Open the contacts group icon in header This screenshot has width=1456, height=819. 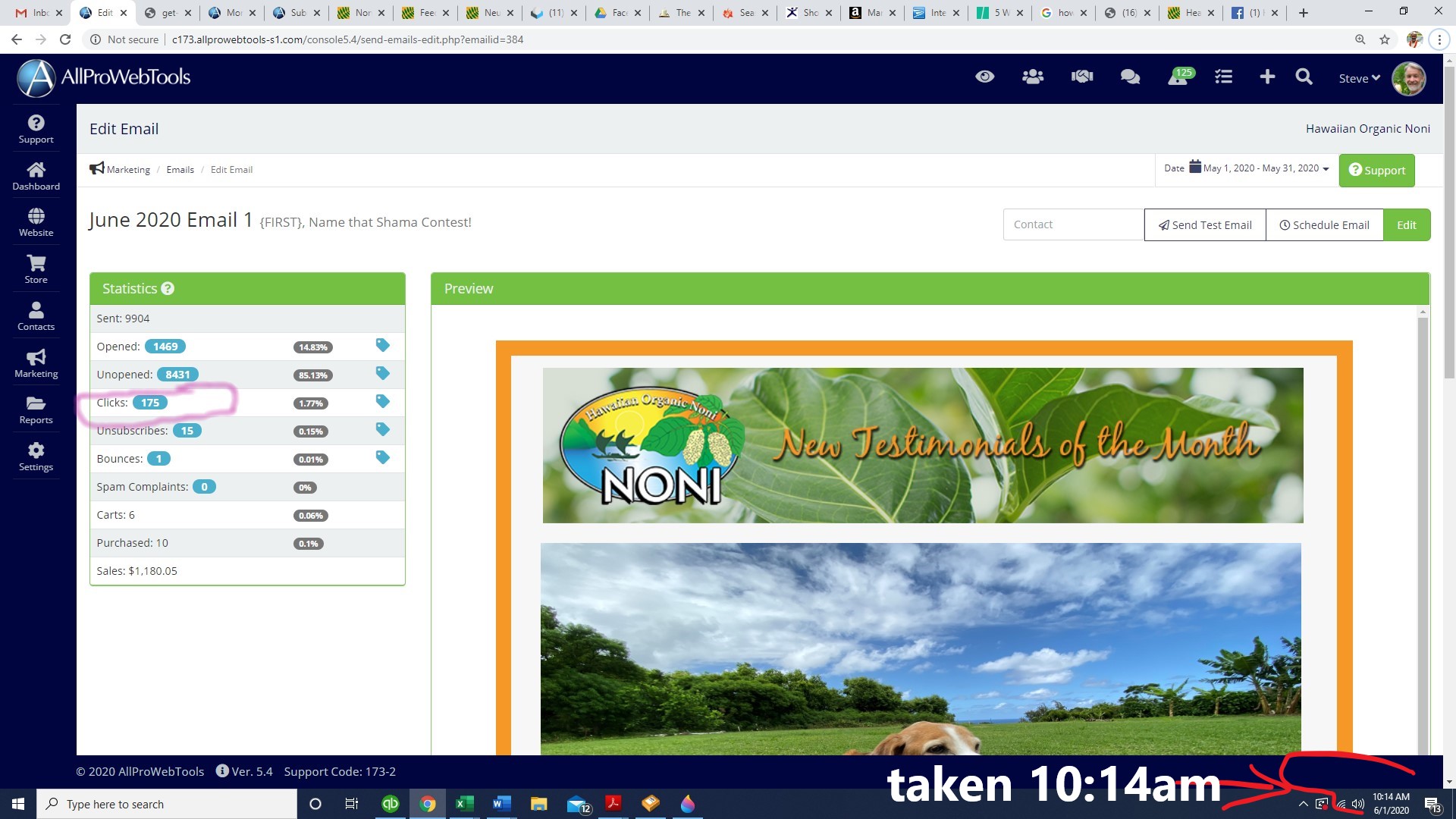[1032, 77]
